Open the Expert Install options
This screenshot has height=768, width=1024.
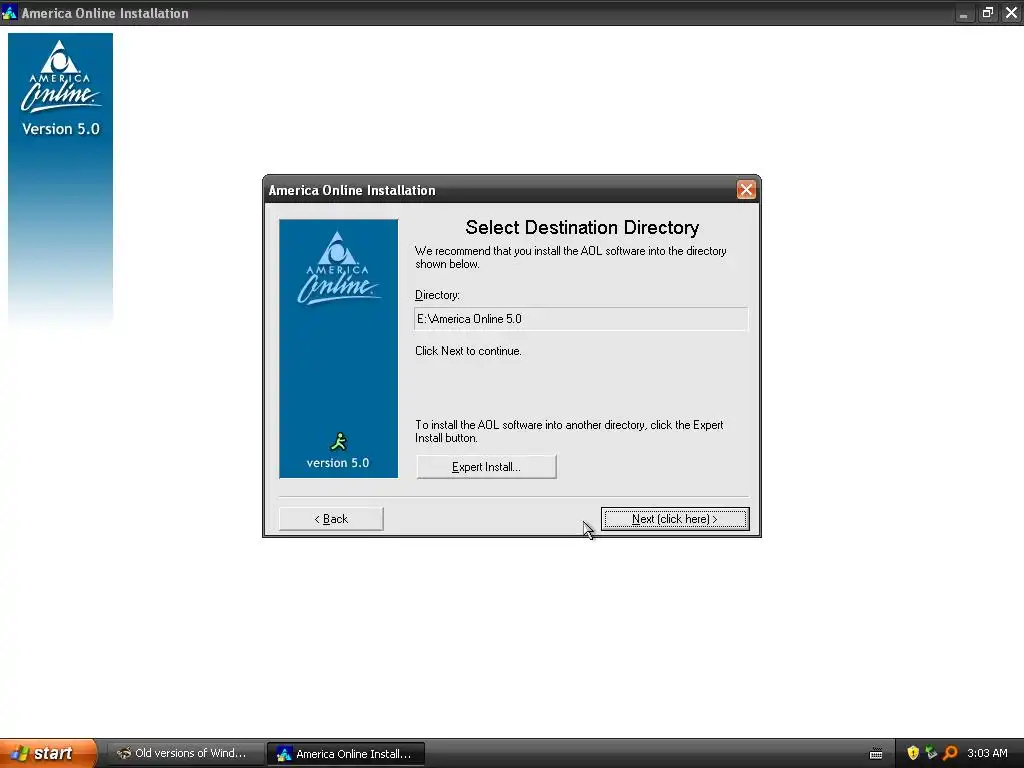(487, 467)
